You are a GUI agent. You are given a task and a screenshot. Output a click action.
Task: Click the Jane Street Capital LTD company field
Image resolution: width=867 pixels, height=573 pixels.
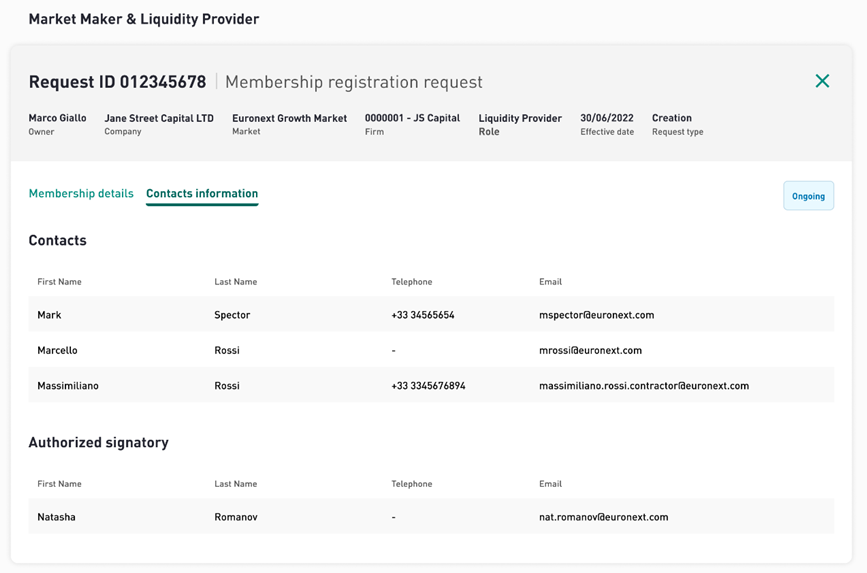point(159,124)
